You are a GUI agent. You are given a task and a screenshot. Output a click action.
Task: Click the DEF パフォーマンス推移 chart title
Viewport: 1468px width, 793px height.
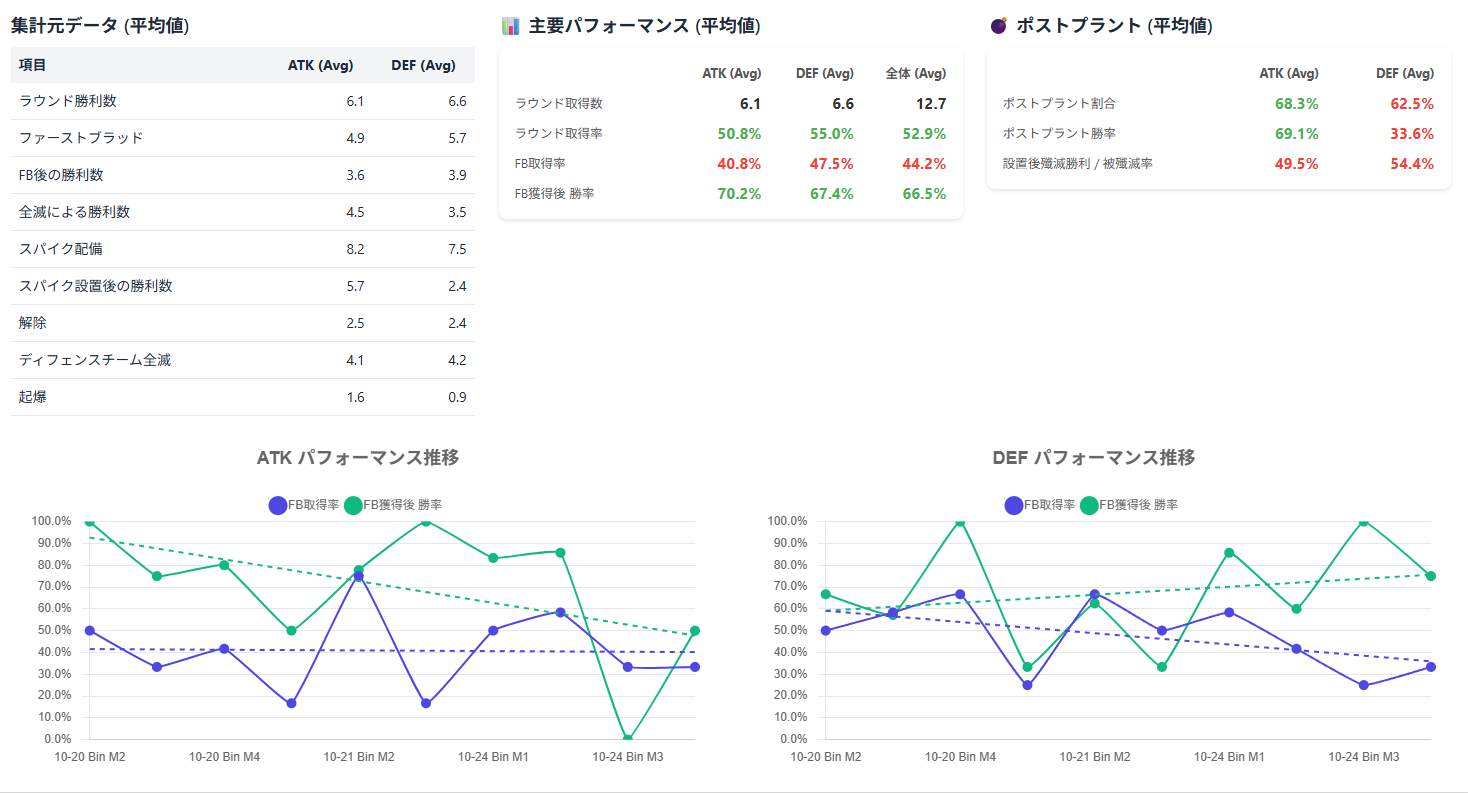point(1093,458)
